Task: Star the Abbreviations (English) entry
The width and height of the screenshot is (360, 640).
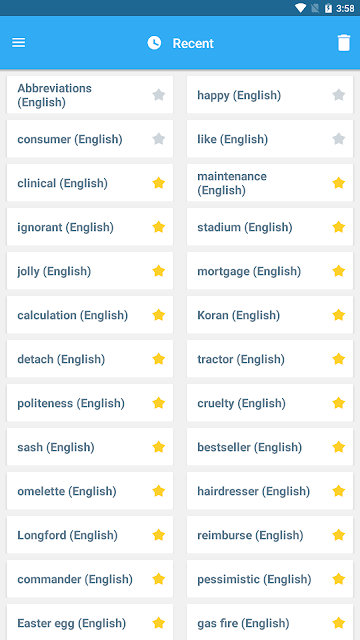Action: (x=158, y=95)
